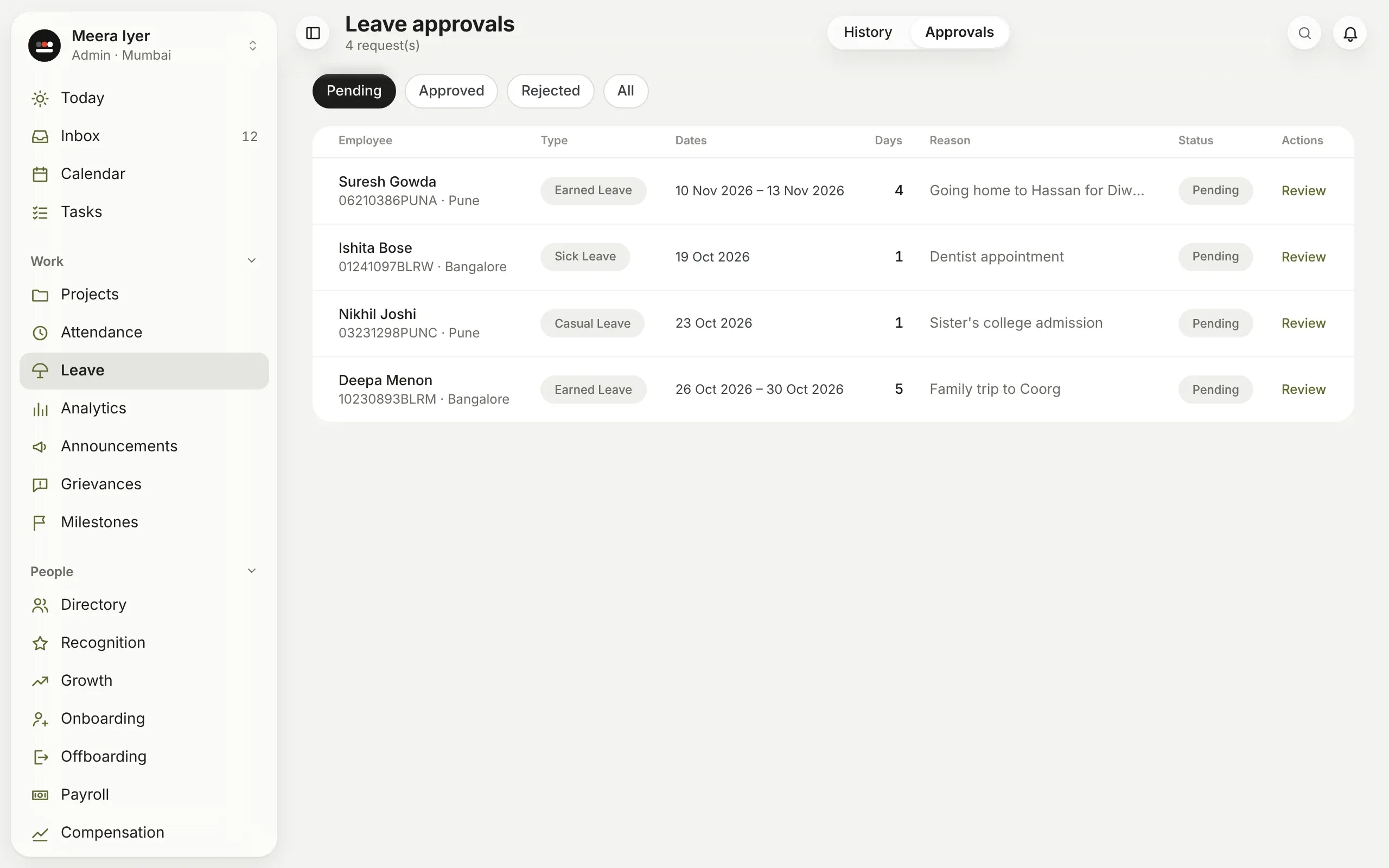1389x868 pixels.
Task: Click the Payroll banknote icon
Action: [40, 795]
